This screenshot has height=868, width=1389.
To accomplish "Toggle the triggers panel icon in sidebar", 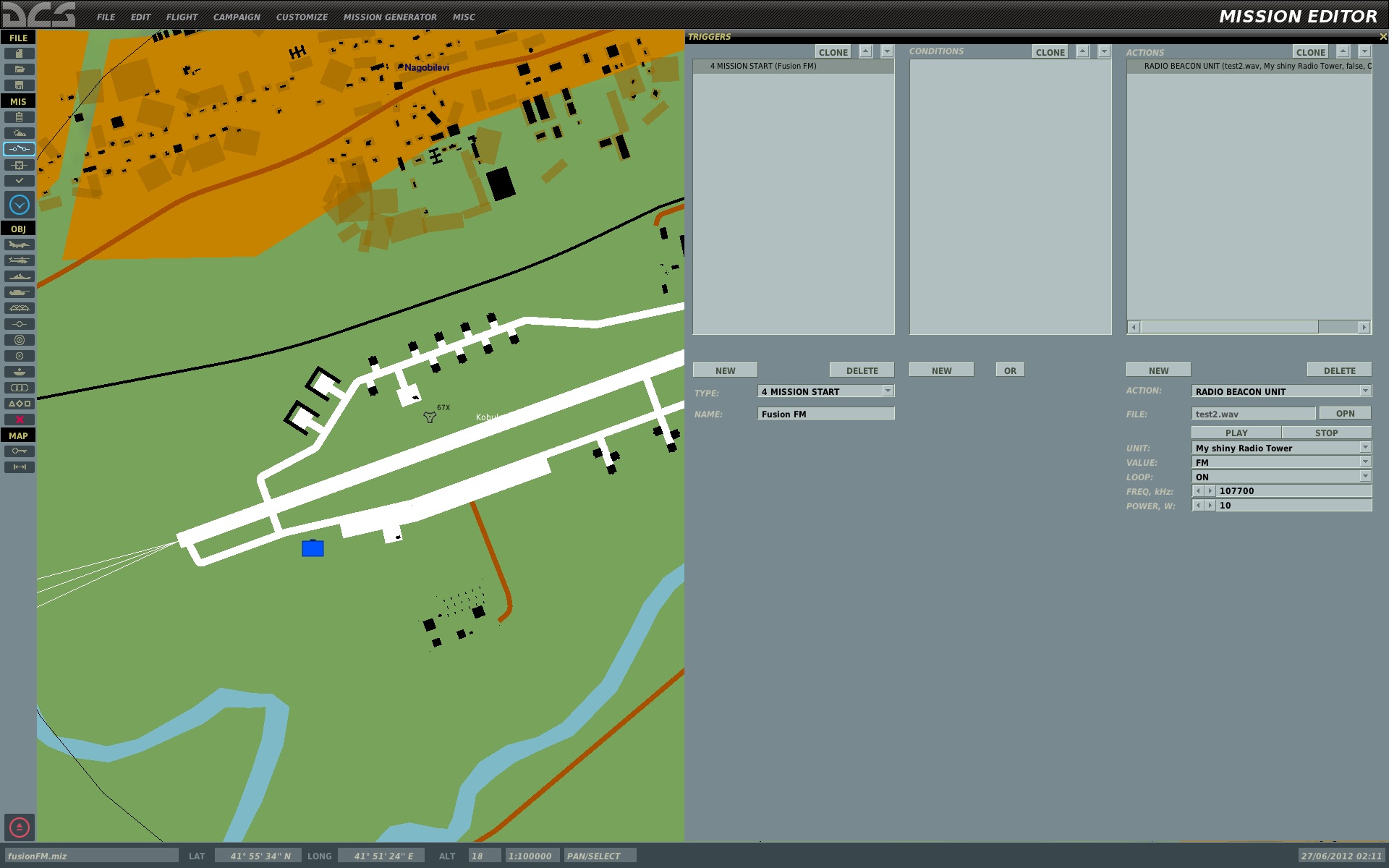I will (20, 149).
